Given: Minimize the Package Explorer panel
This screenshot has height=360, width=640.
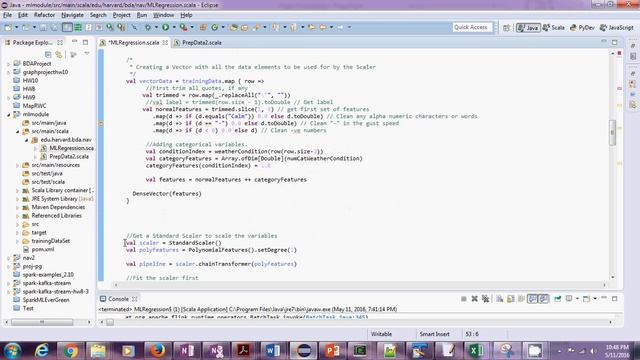Looking at the screenshot, I should [x=74, y=42].
